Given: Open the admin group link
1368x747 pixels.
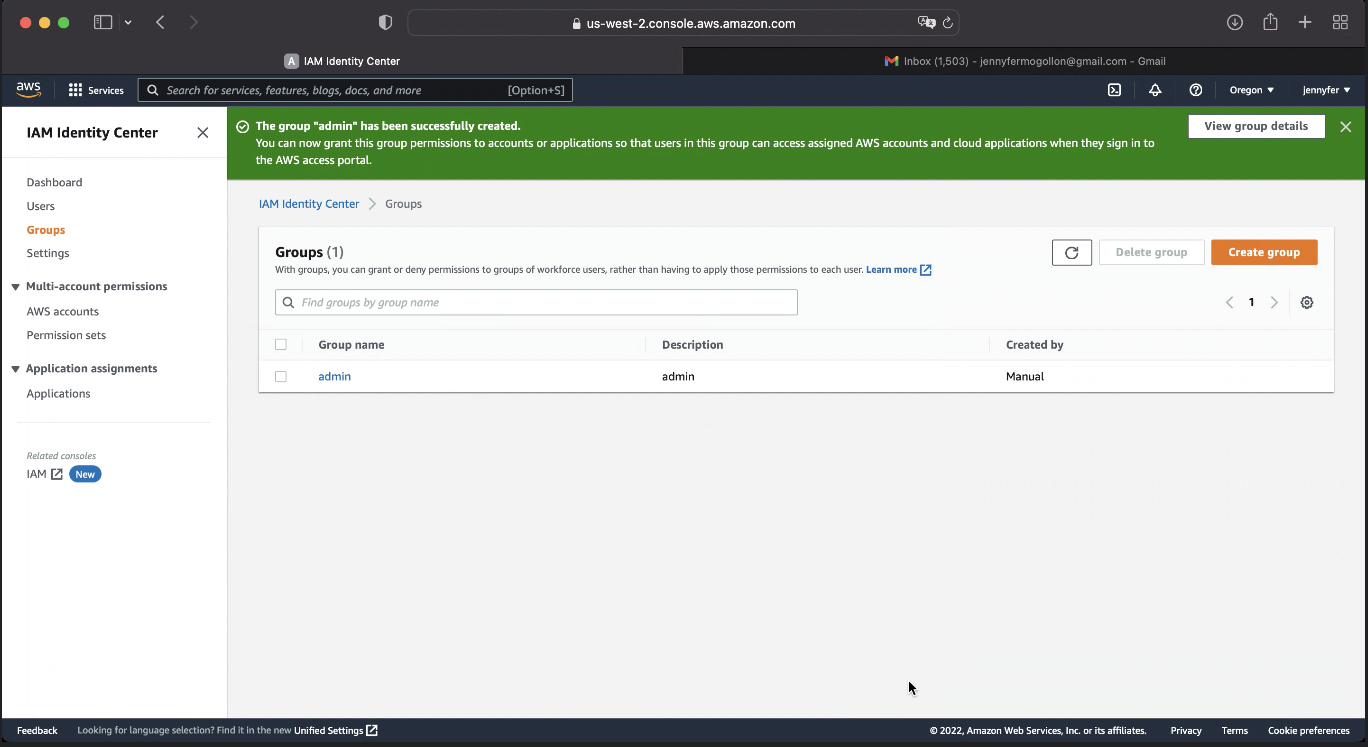Looking at the screenshot, I should [x=335, y=377].
